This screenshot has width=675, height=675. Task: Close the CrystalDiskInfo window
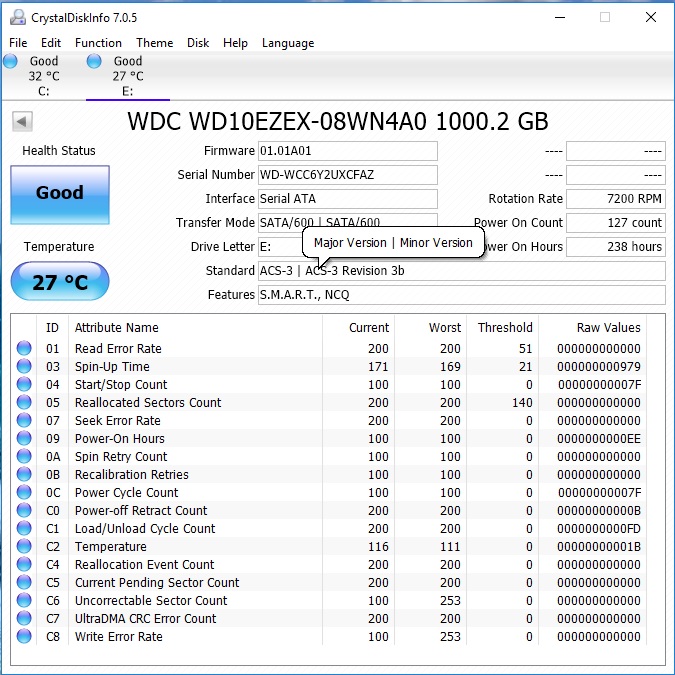click(x=651, y=18)
